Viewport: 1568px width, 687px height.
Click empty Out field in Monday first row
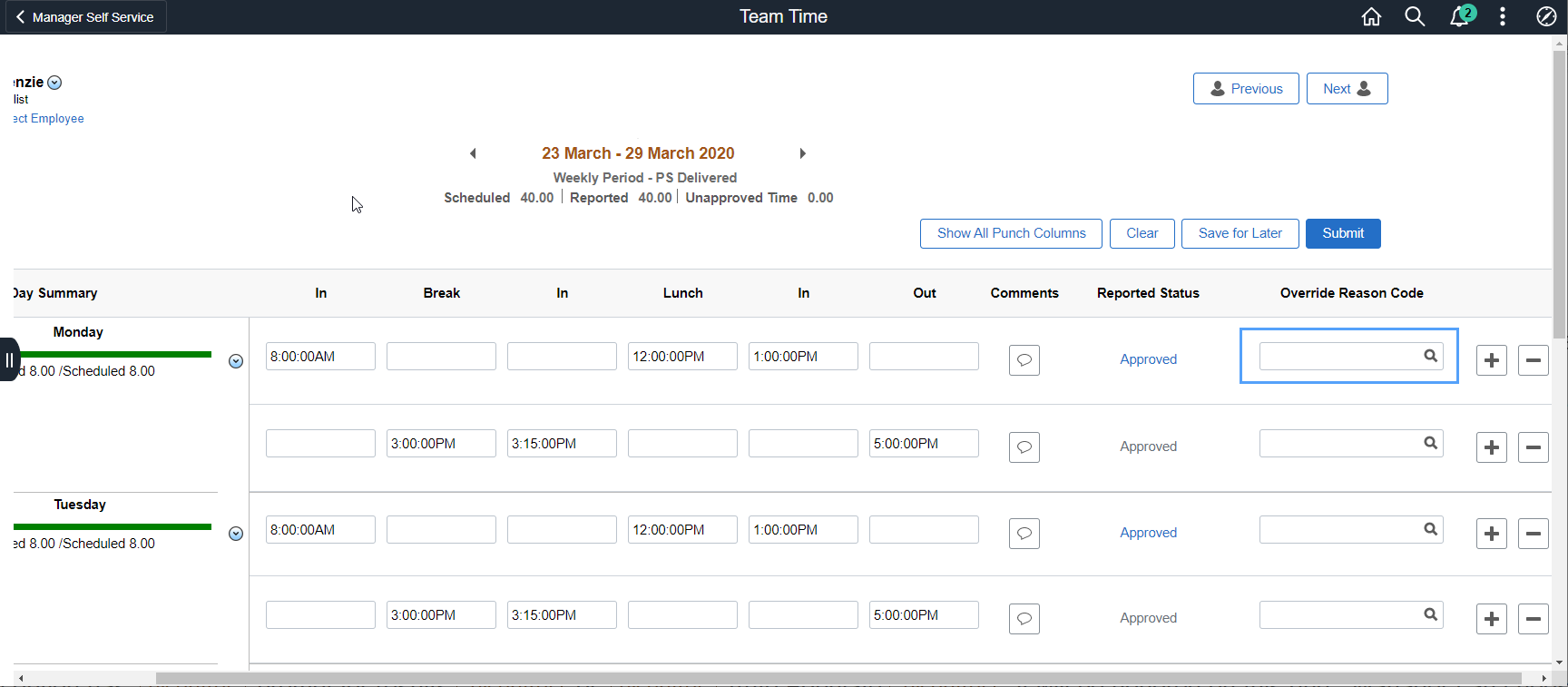tap(924, 356)
